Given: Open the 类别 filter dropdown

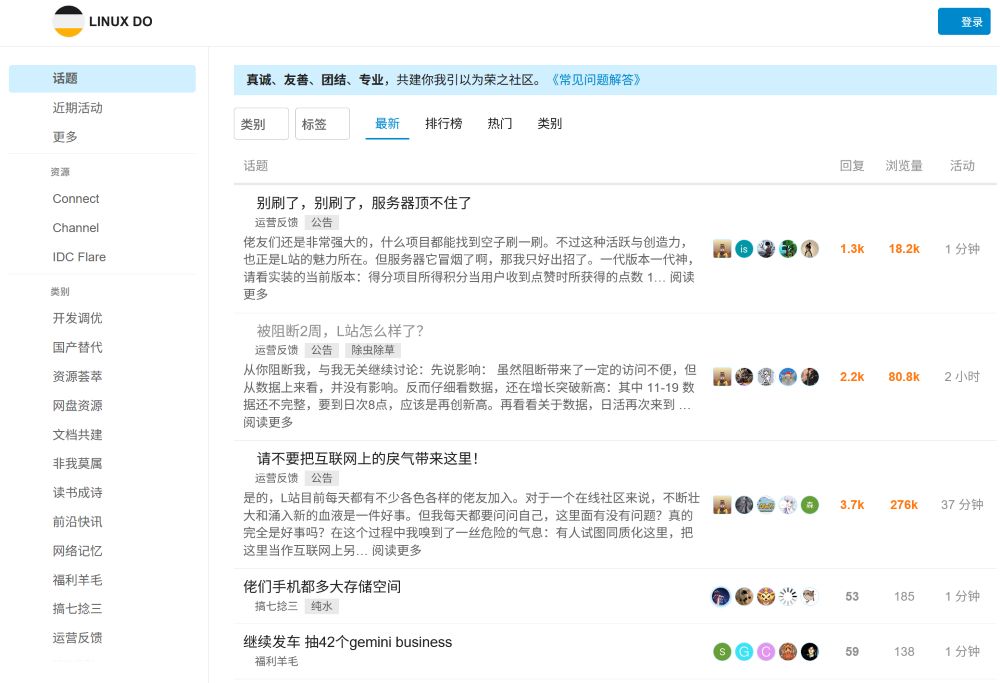Looking at the screenshot, I should tap(261, 124).
